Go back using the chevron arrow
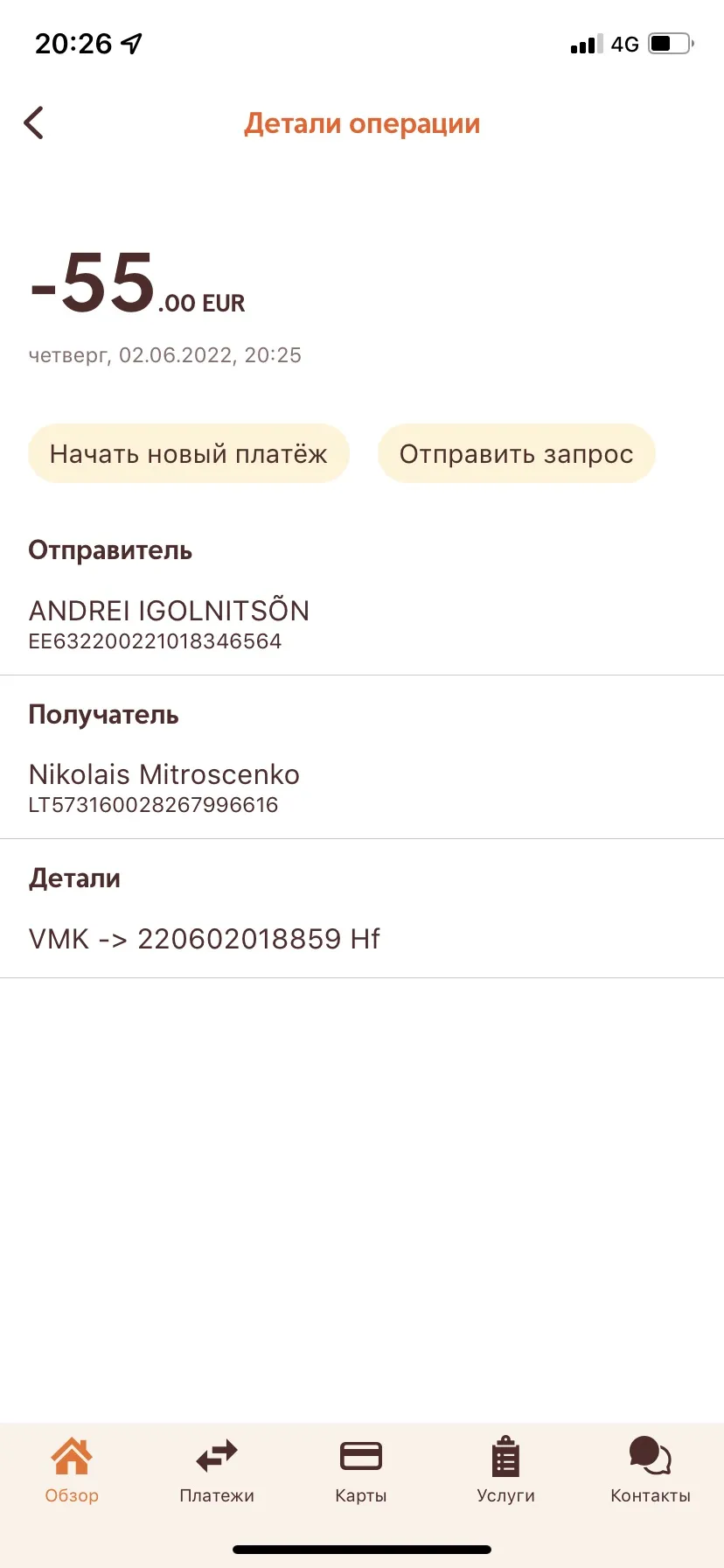Viewport: 724px width, 1568px height. click(33, 123)
